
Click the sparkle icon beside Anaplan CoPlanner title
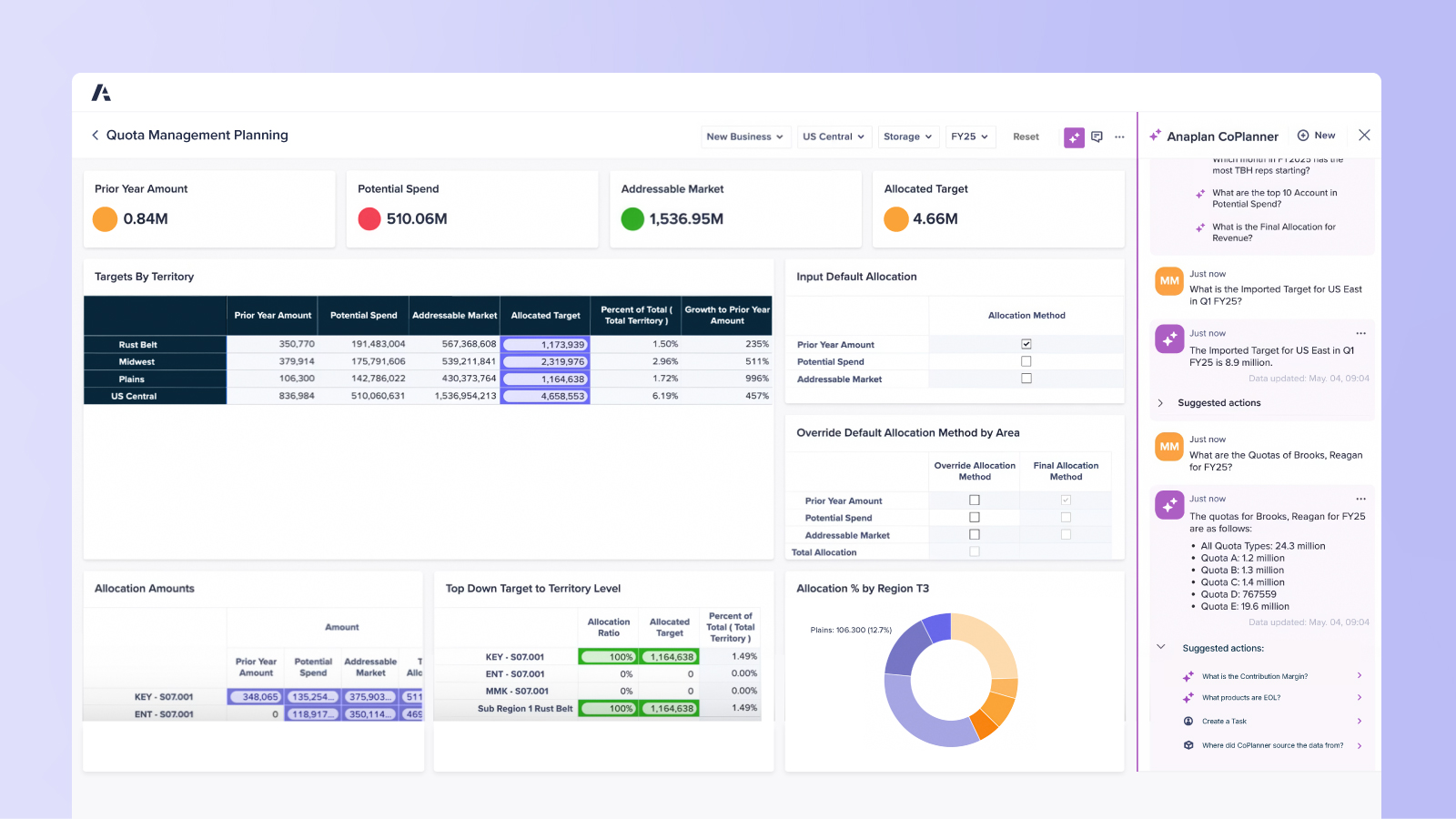tap(1156, 135)
